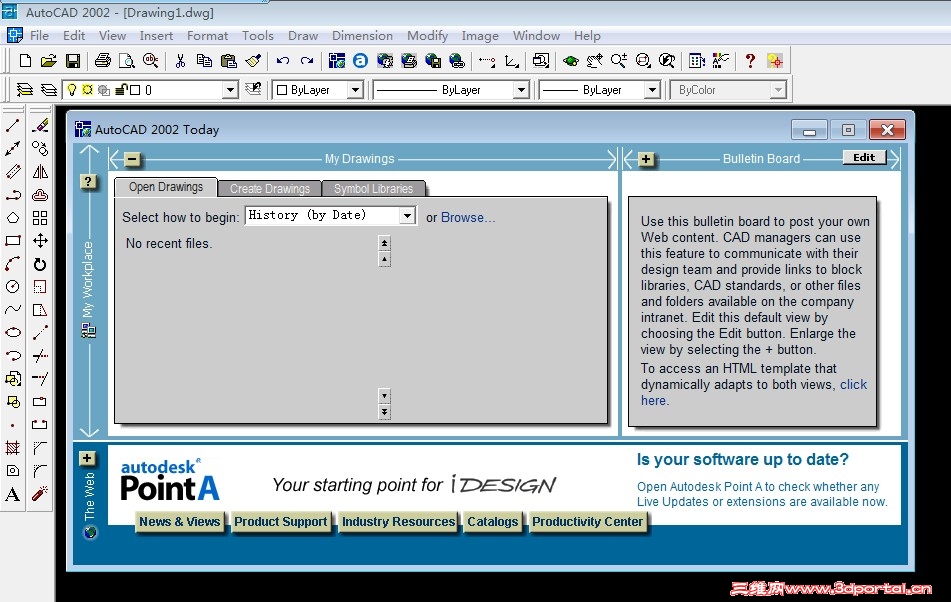951x602 pixels.
Task: Select the Circle draw tool
Action: pos(13,287)
